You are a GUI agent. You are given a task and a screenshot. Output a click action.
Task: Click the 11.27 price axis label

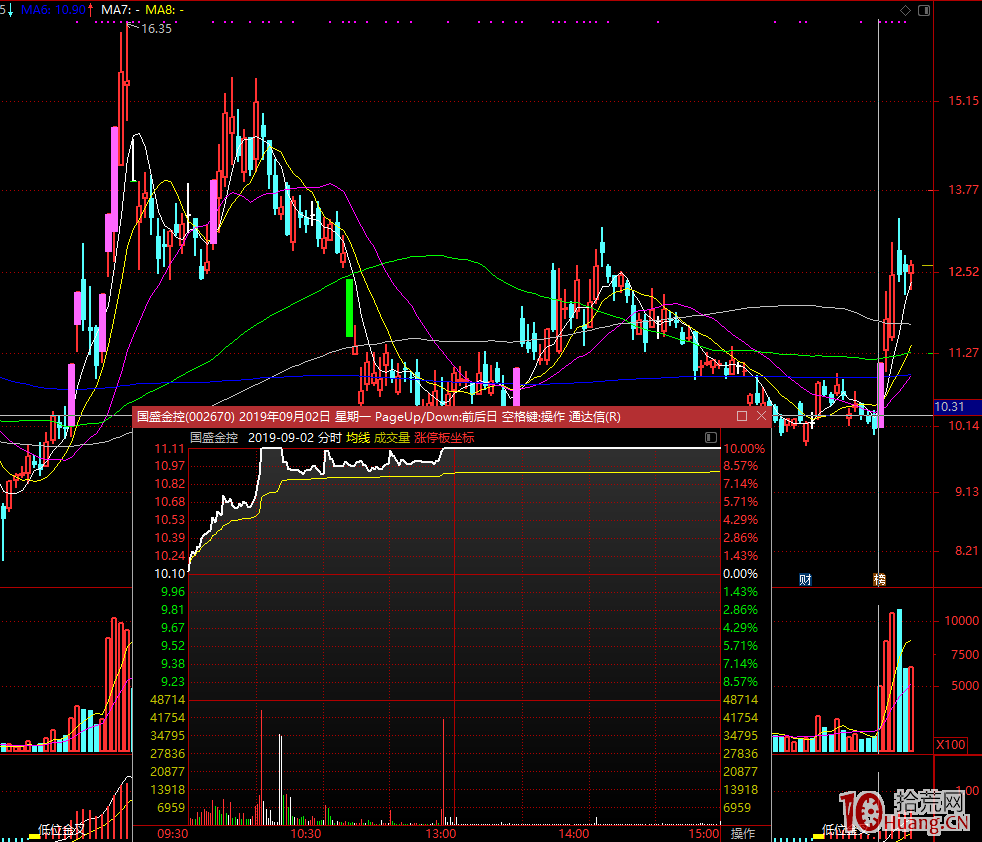(x=963, y=353)
